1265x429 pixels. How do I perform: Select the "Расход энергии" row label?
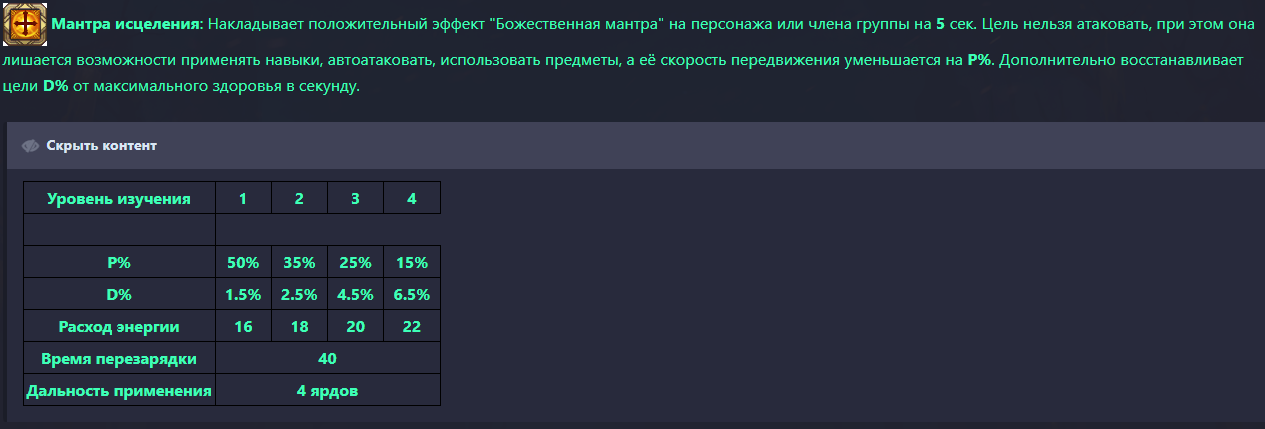(x=119, y=326)
